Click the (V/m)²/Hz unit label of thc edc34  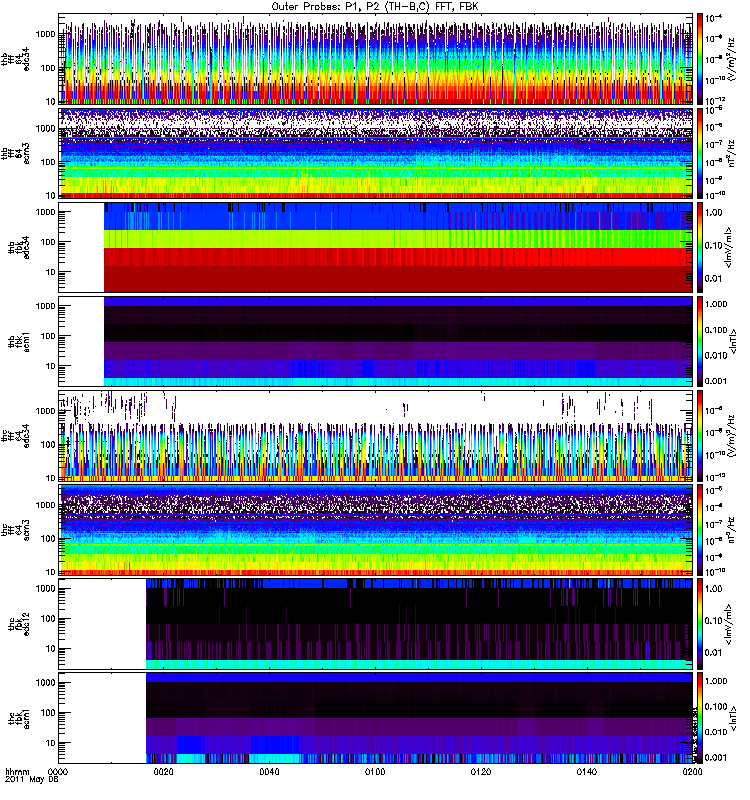pyautogui.click(x=731, y=436)
